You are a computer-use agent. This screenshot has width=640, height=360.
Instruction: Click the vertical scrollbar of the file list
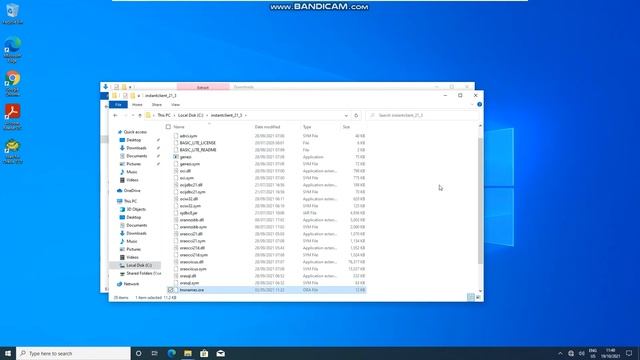(480, 201)
